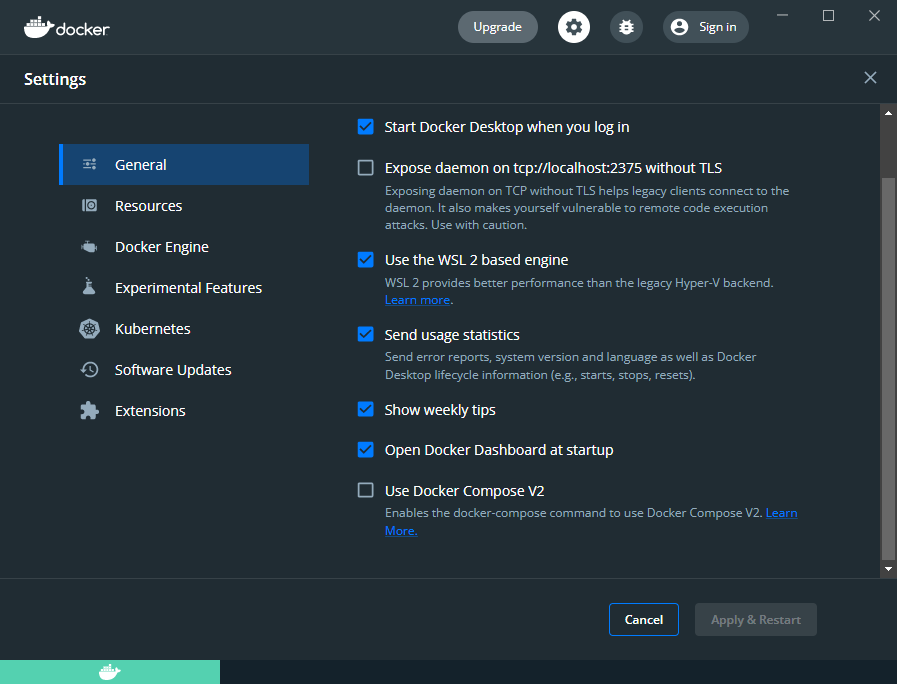Disable Start Docker Desktop when you log in

click(365, 127)
